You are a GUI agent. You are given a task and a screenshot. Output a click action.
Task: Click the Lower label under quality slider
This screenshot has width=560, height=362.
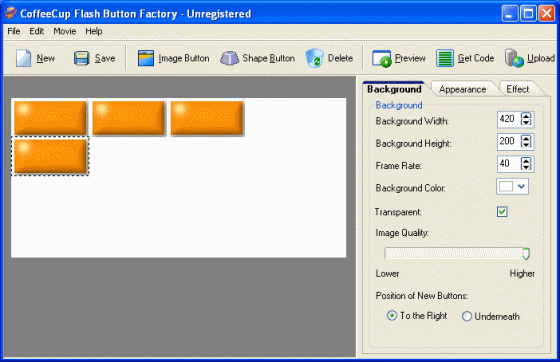(x=387, y=274)
